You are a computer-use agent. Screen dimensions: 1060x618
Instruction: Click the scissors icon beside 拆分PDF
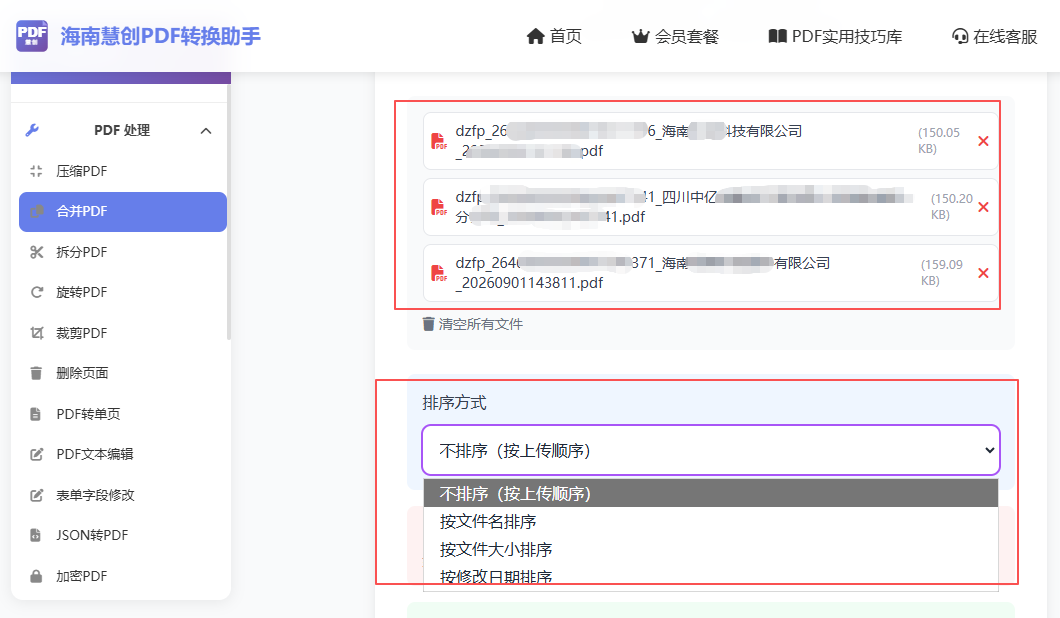click(37, 252)
